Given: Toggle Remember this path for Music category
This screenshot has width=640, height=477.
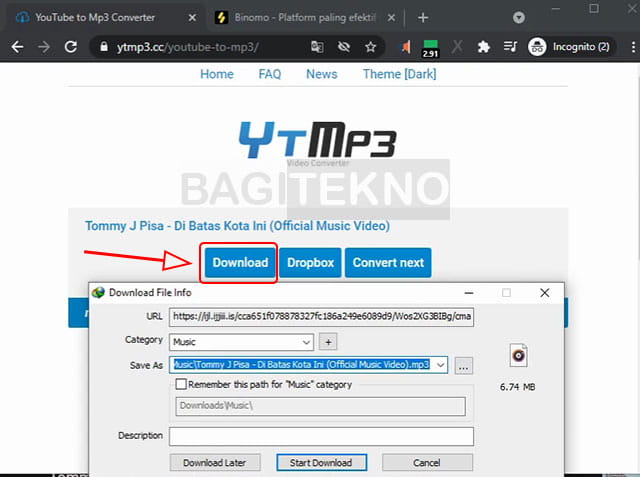Looking at the screenshot, I should pos(181,384).
